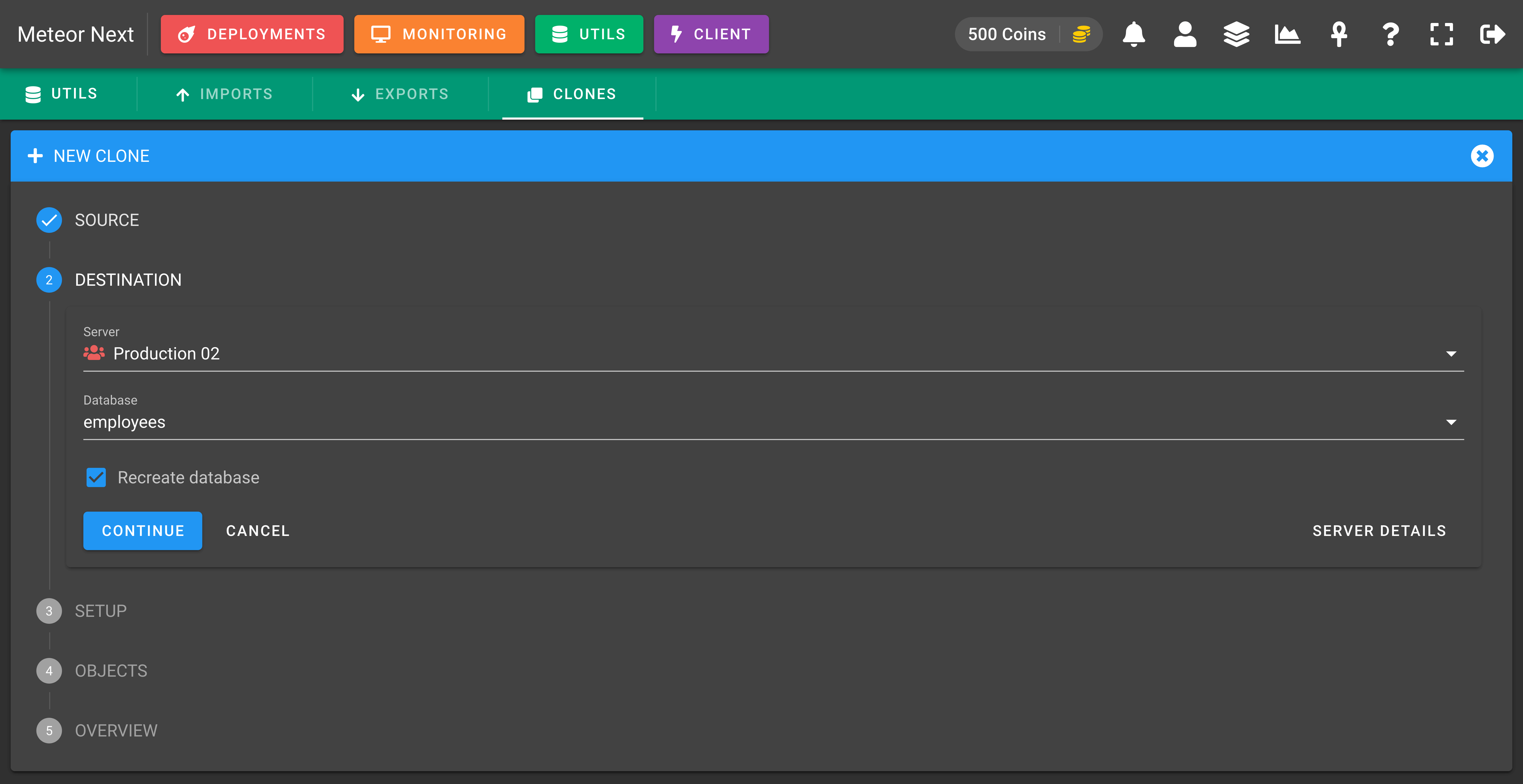1523x784 pixels.
Task: Click the Overview step number circle
Action: [49, 731]
